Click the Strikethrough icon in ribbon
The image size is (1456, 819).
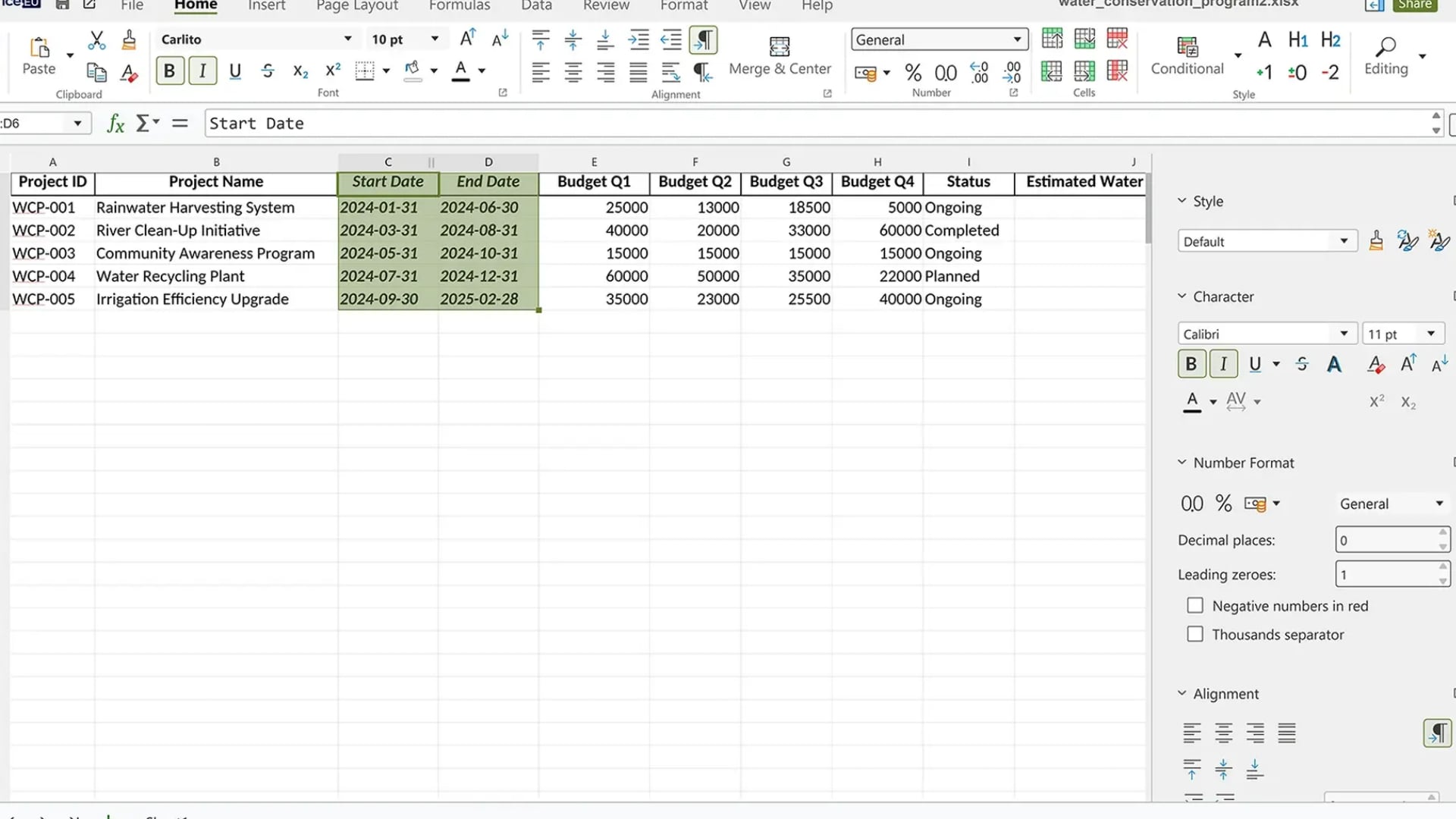[268, 71]
